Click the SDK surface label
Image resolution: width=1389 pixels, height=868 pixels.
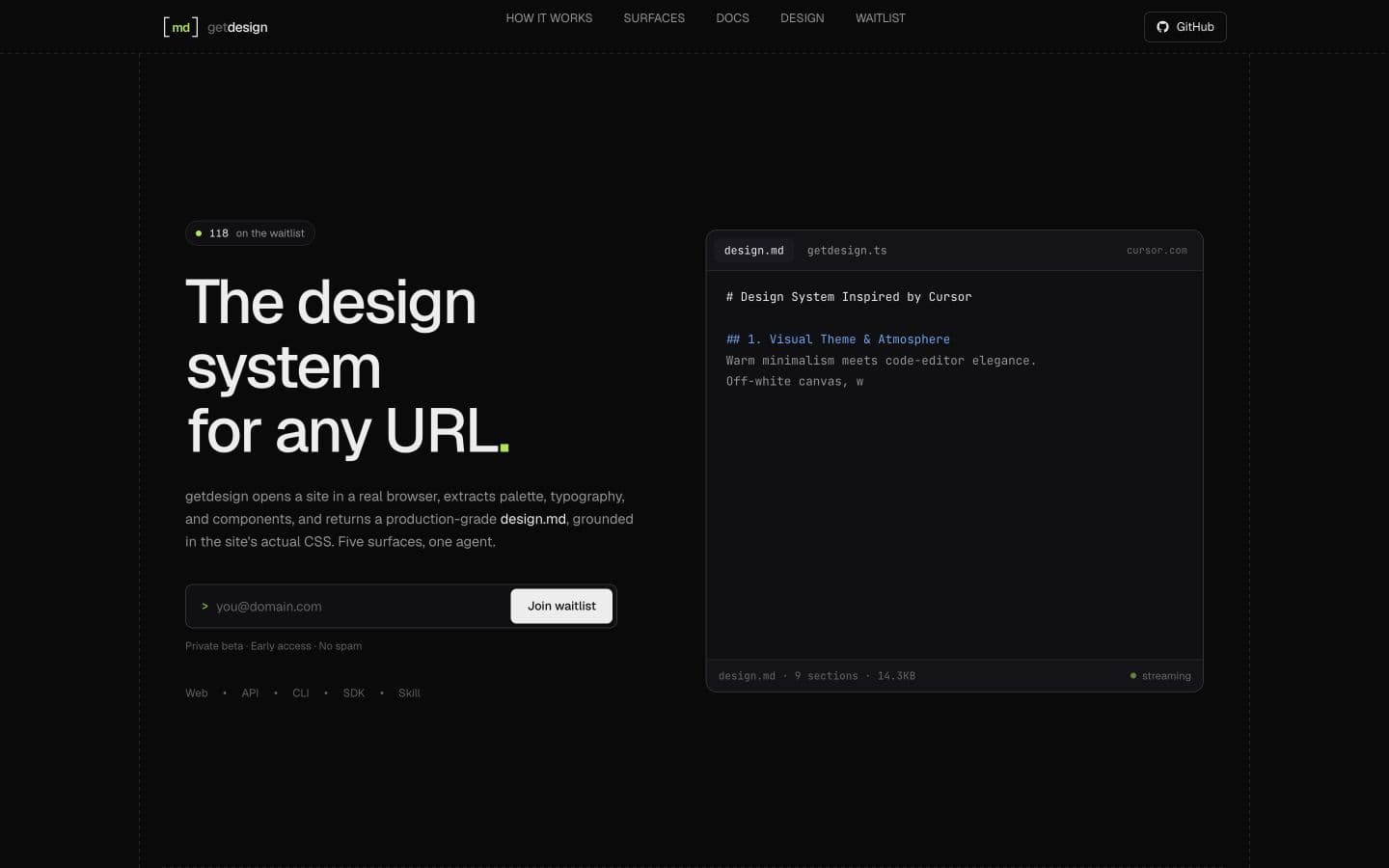coord(354,693)
